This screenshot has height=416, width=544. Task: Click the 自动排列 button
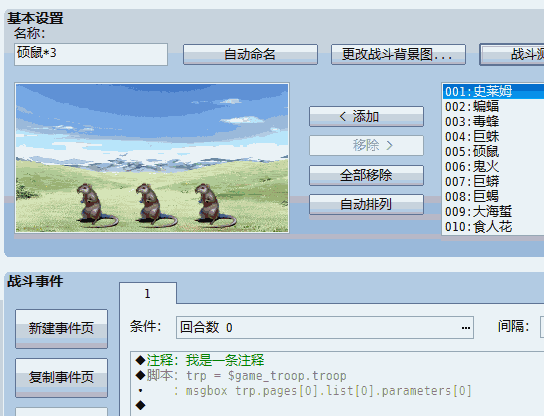tap(366, 204)
